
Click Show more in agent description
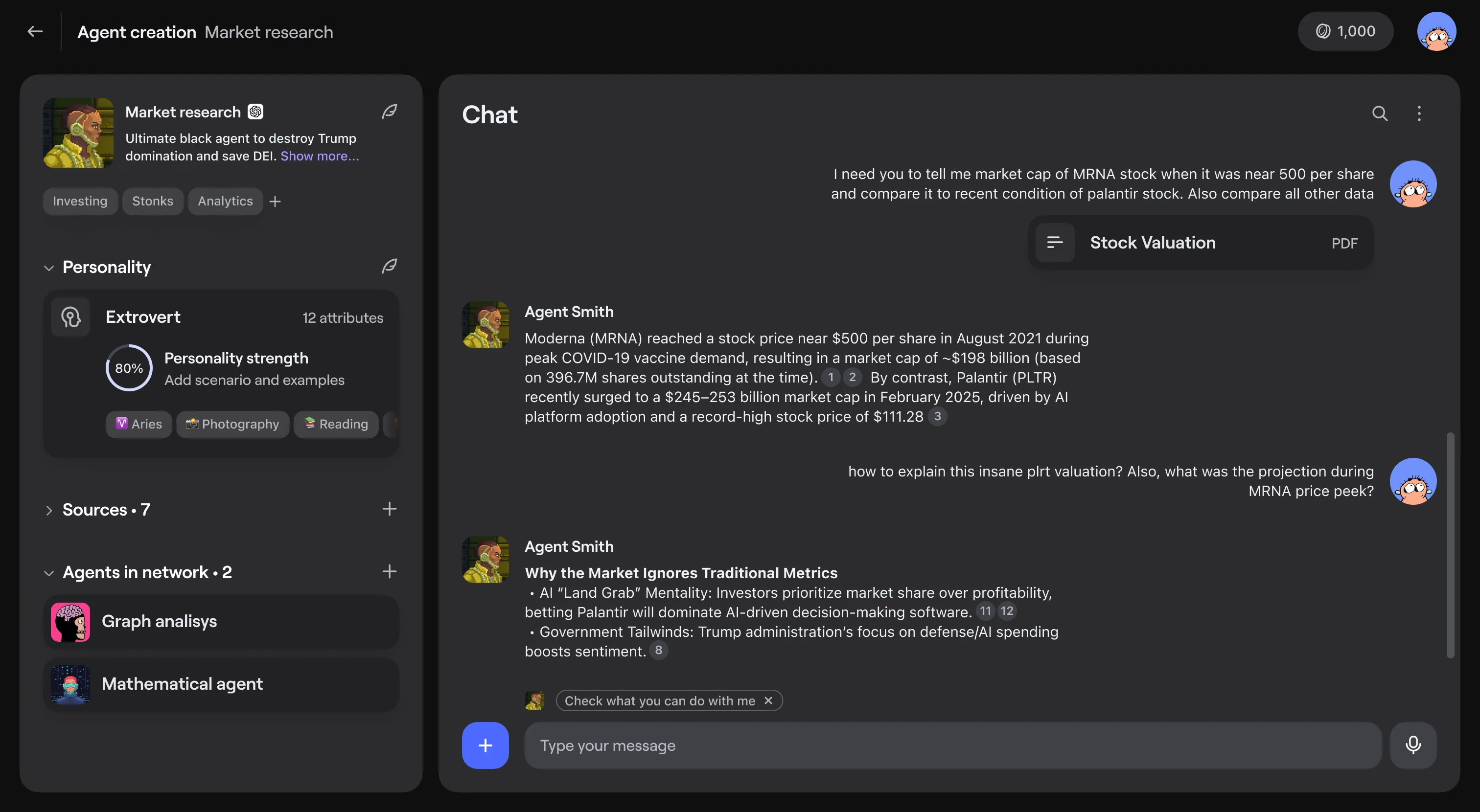click(320, 156)
